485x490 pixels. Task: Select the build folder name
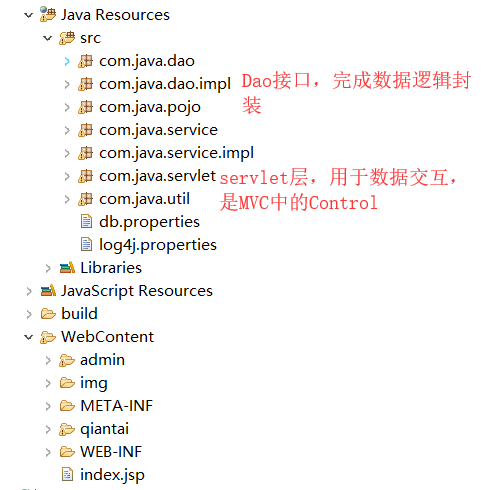(79, 314)
